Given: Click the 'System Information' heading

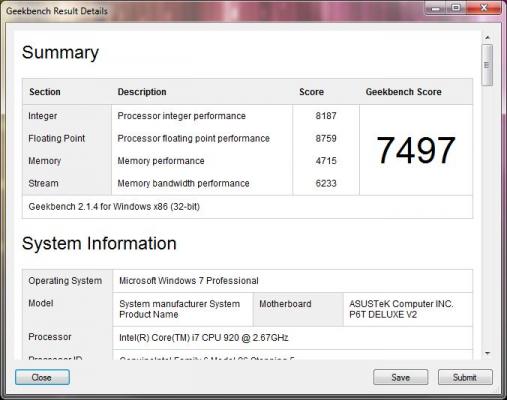Looking at the screenshot, I should pos(99,244).
